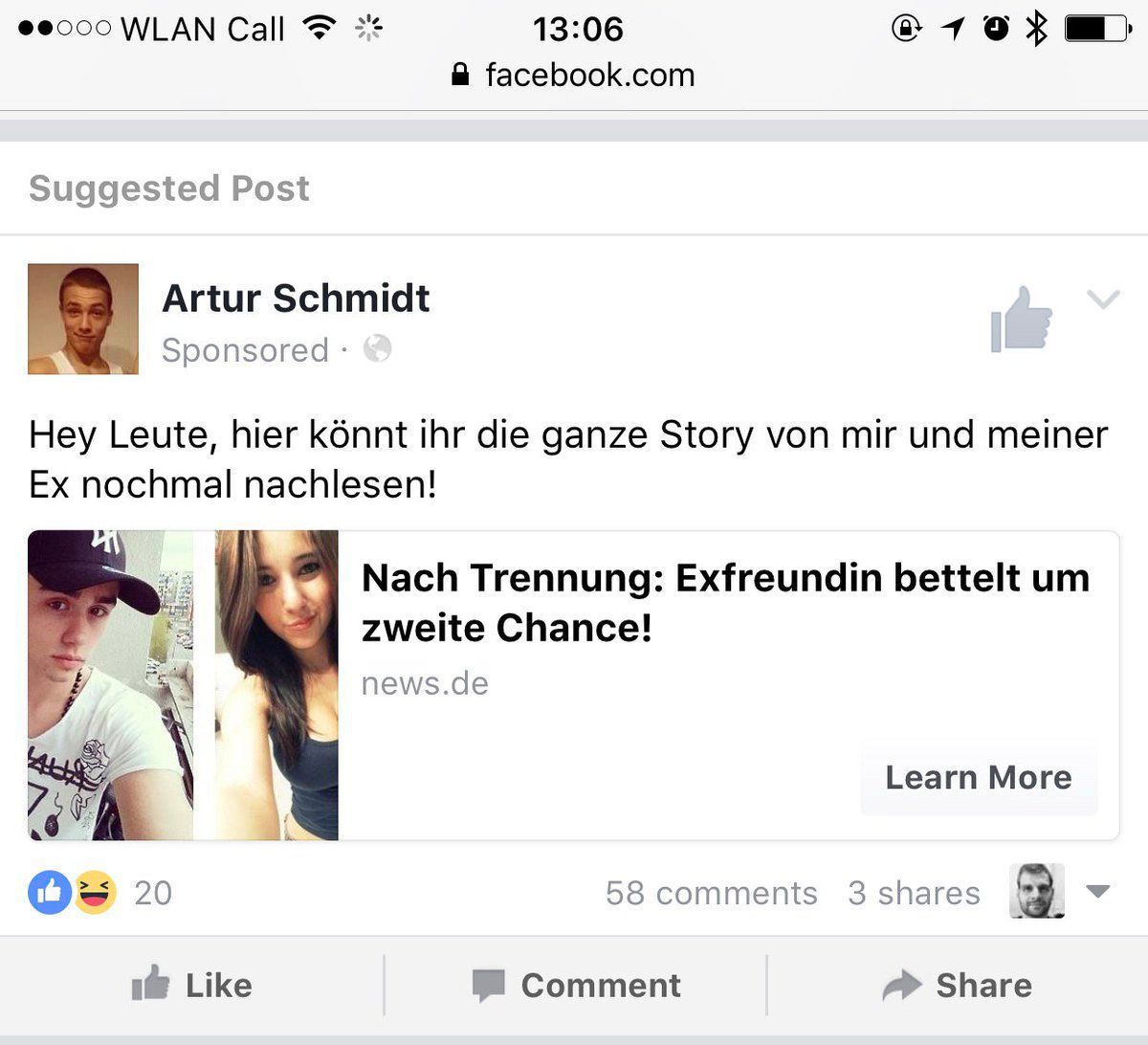The width and height of the screenshot is (1148, 1045).
Task: Open the facebook.com address bar
Action: pos(574,75)
